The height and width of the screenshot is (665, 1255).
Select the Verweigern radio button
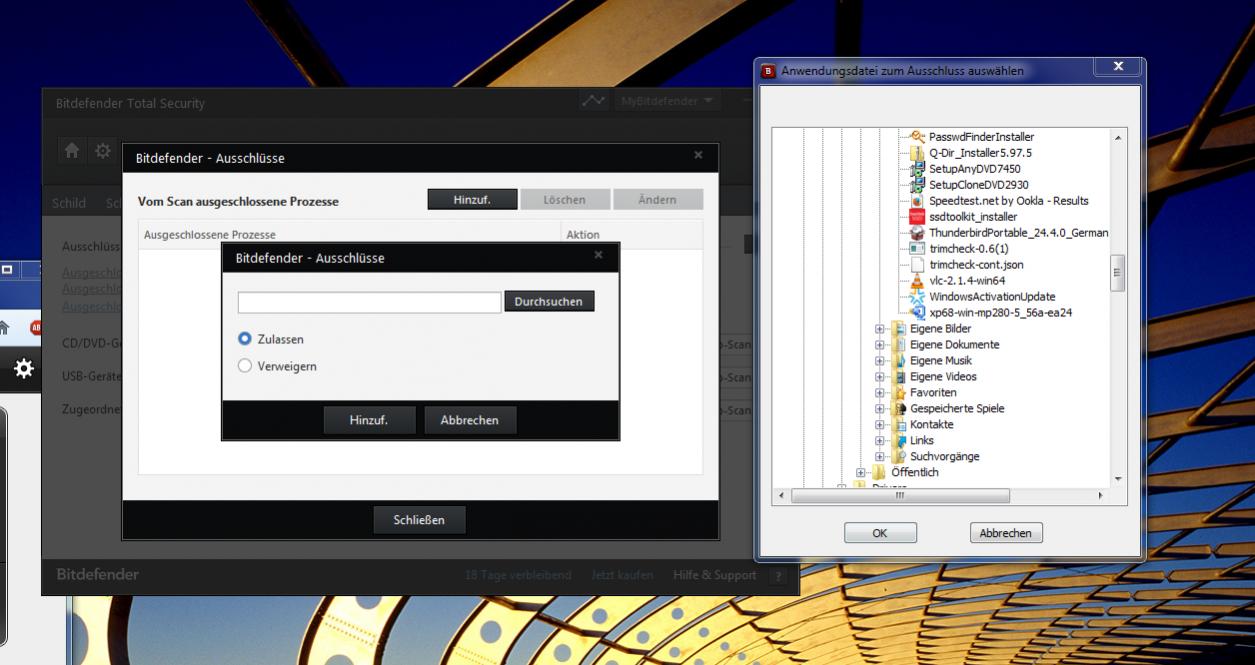pos(245,367)
